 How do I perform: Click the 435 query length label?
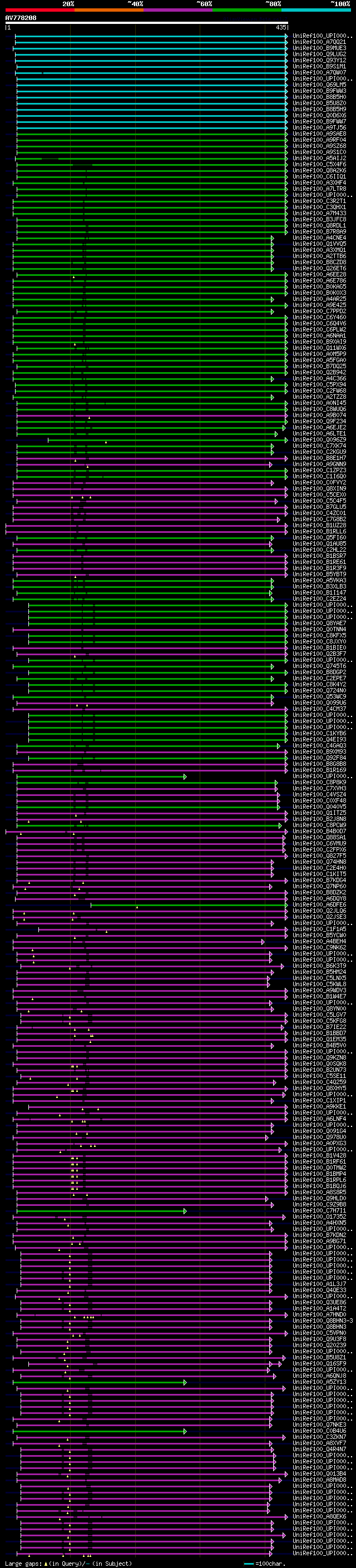pyautogui.click(x=281, y=28)
